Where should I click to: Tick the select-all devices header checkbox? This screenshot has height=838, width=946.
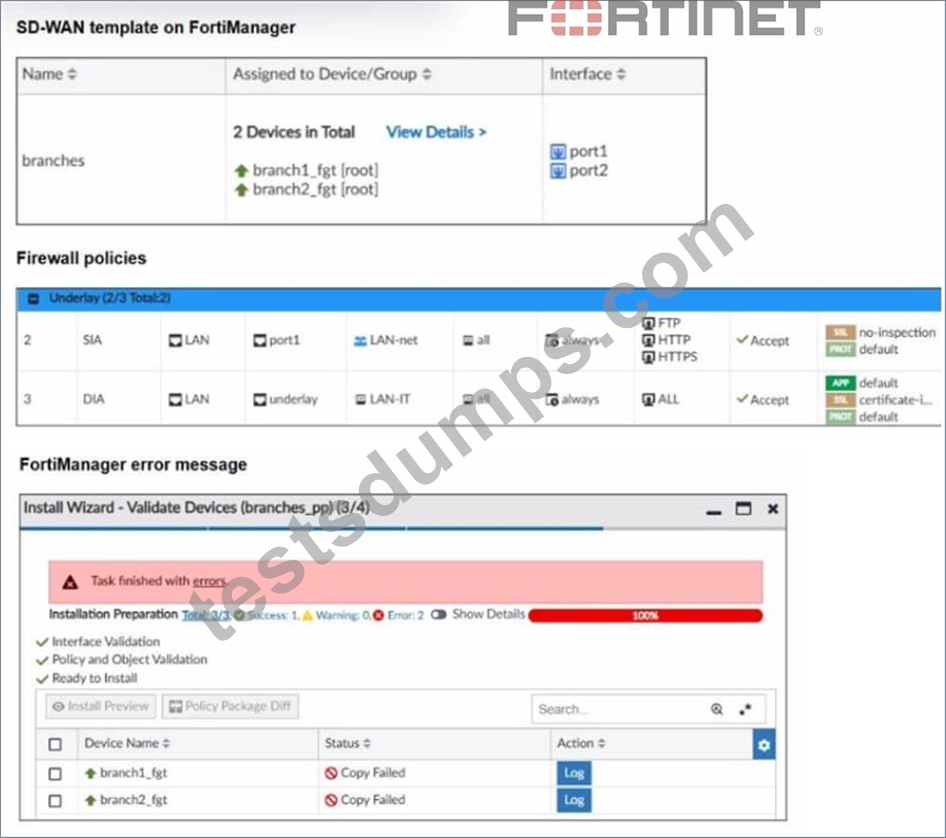(x=55, y=744)
